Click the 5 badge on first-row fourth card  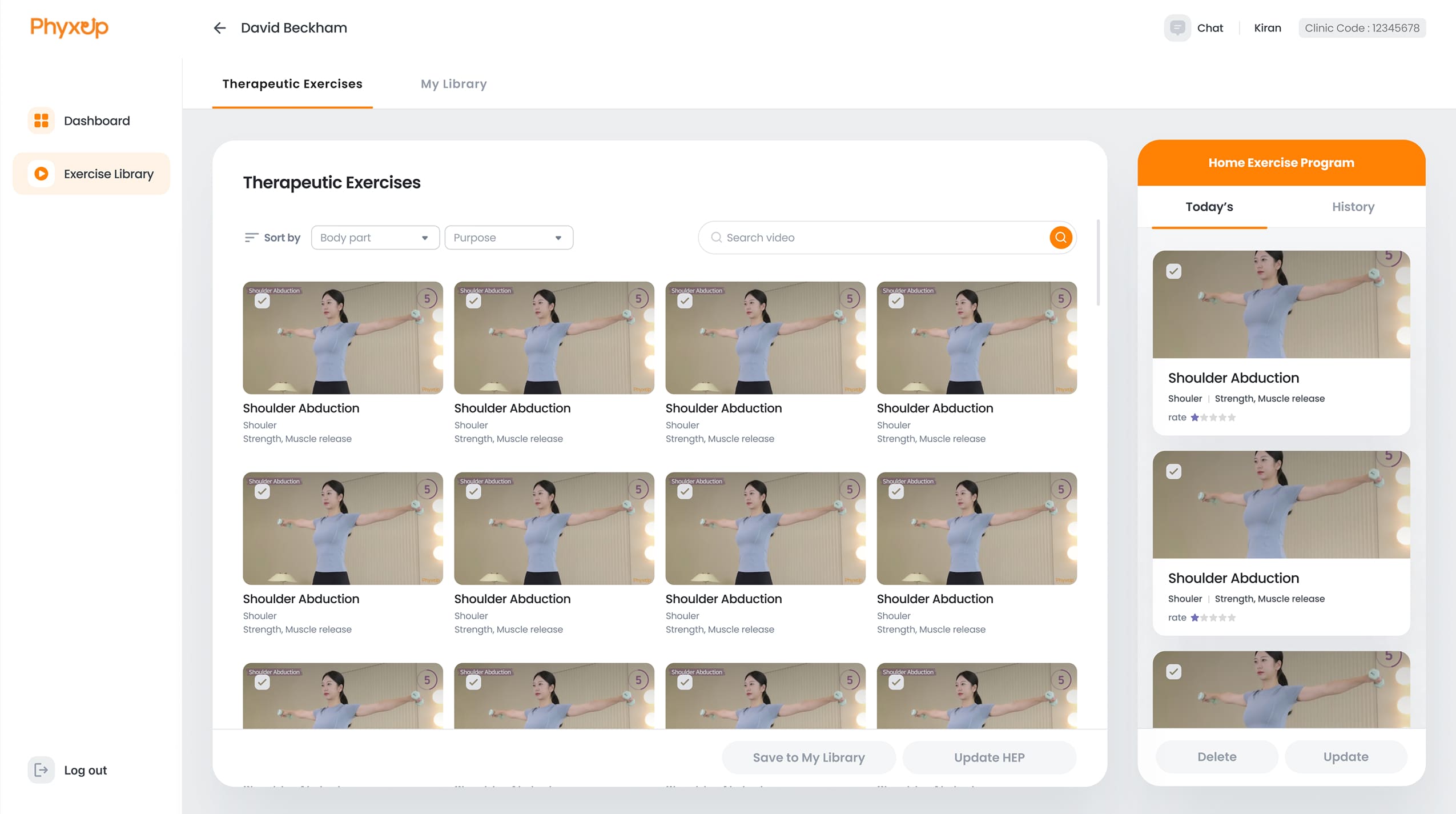click(x=1061, y=299)
